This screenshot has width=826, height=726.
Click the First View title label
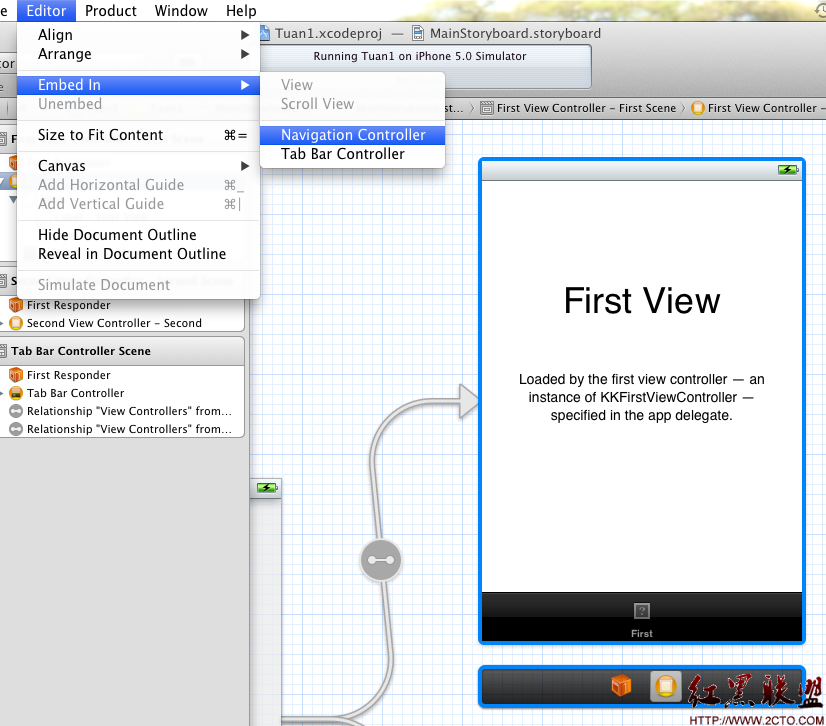tap(642, 301)
